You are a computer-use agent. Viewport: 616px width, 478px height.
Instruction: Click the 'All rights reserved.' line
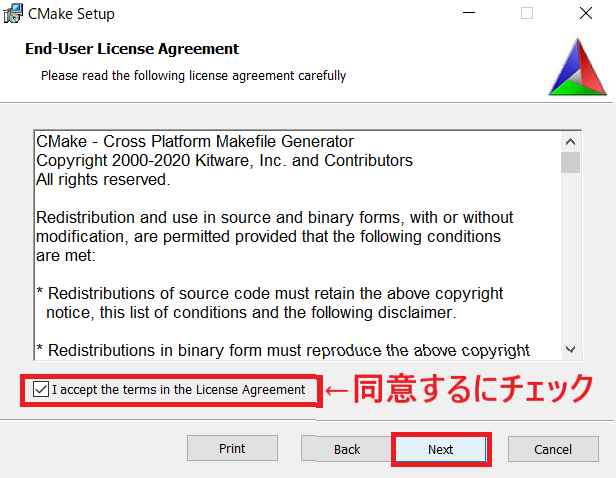[103, 179]
